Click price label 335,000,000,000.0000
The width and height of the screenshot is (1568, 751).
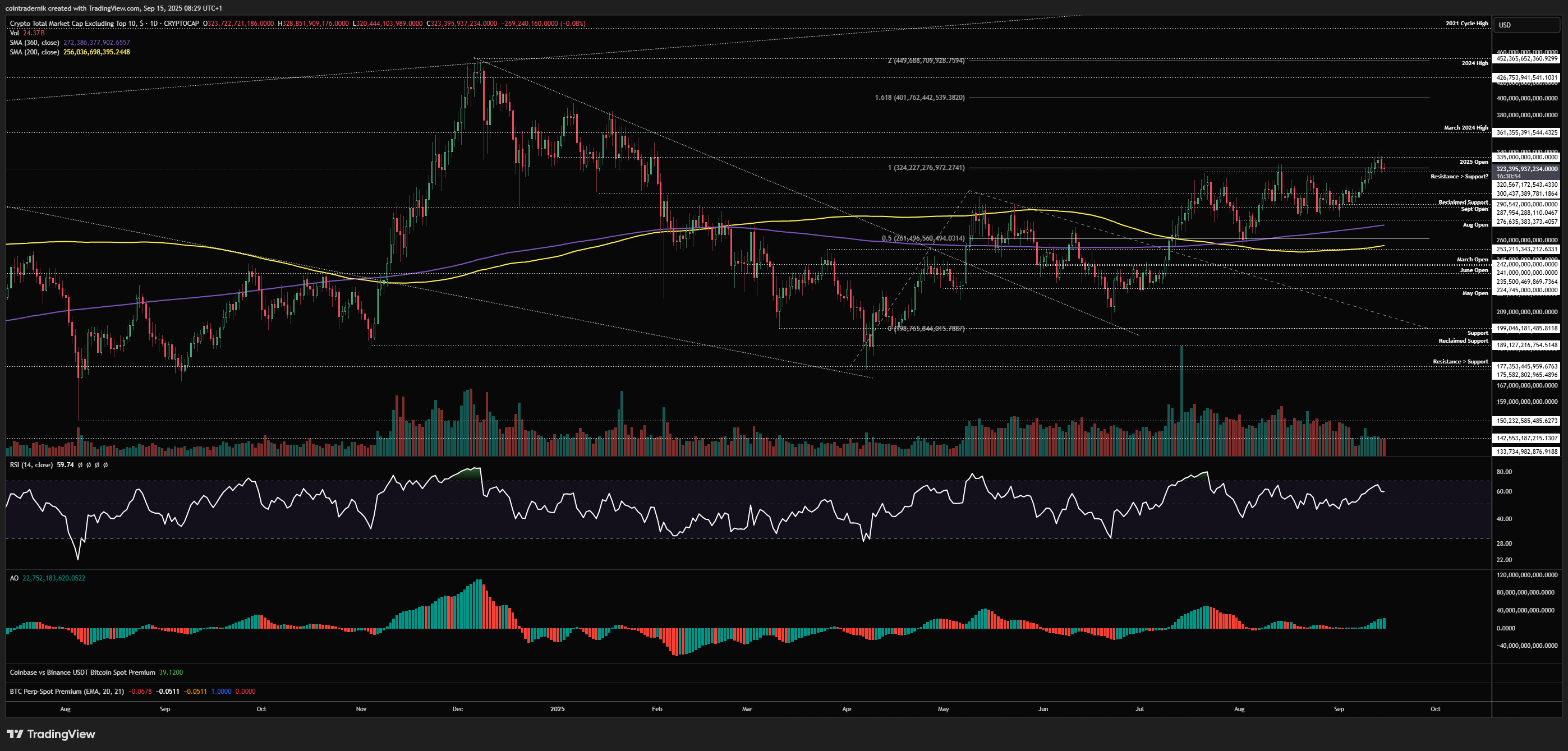pos(1527,158)
